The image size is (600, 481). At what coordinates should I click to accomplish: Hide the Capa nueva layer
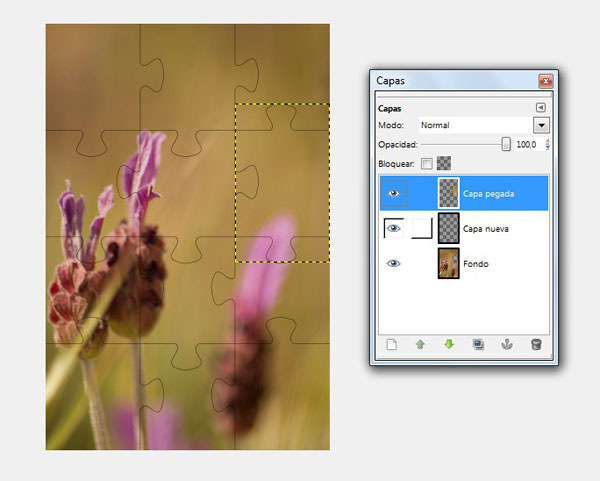(x=393, y=228)
